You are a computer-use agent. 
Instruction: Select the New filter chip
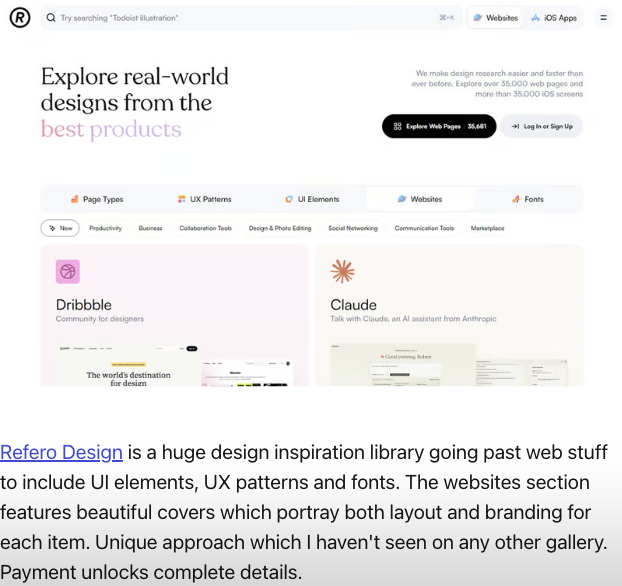pos(60,228)
